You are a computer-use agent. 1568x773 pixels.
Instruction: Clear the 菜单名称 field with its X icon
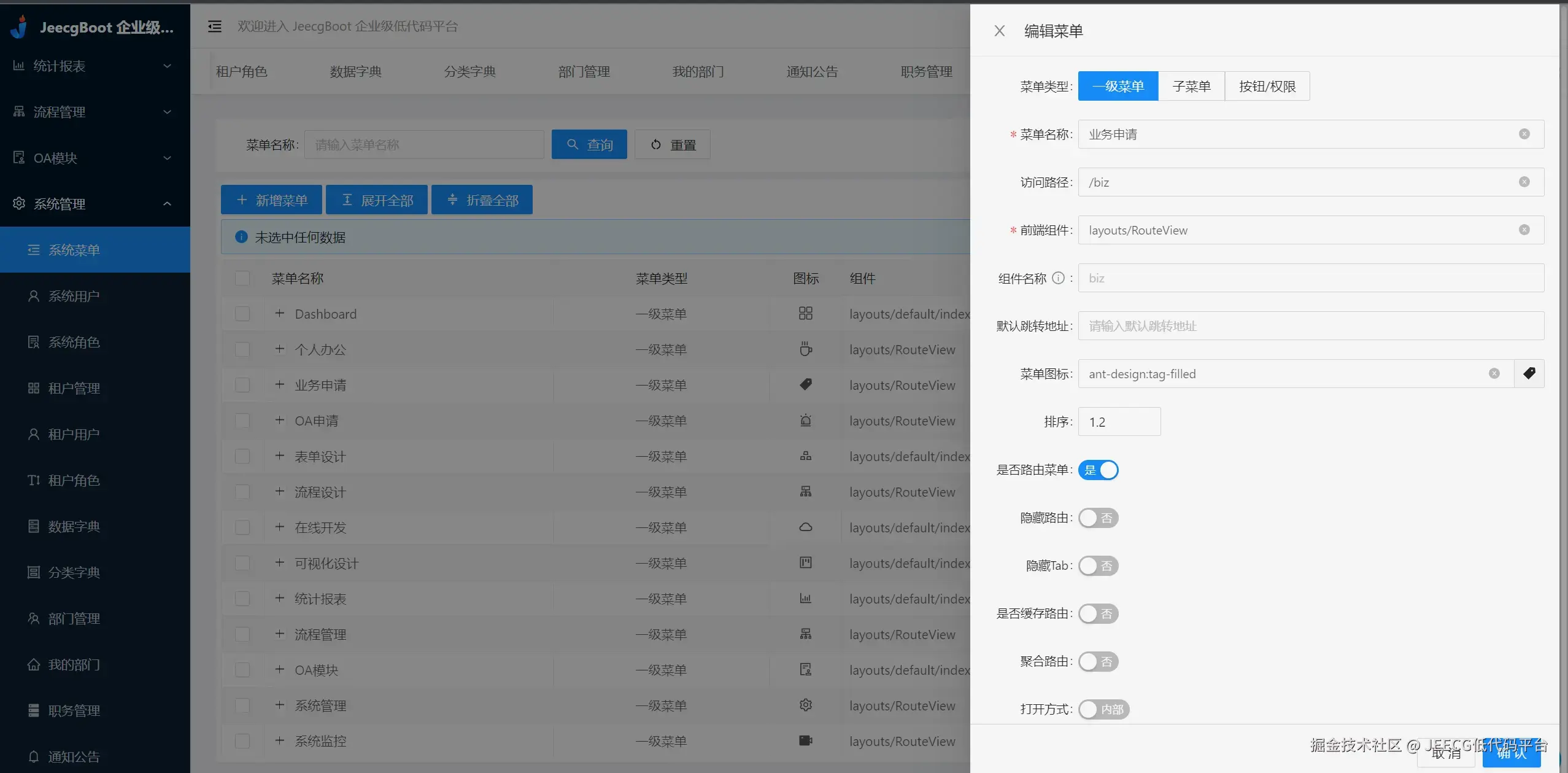[x=1524, y=134]
